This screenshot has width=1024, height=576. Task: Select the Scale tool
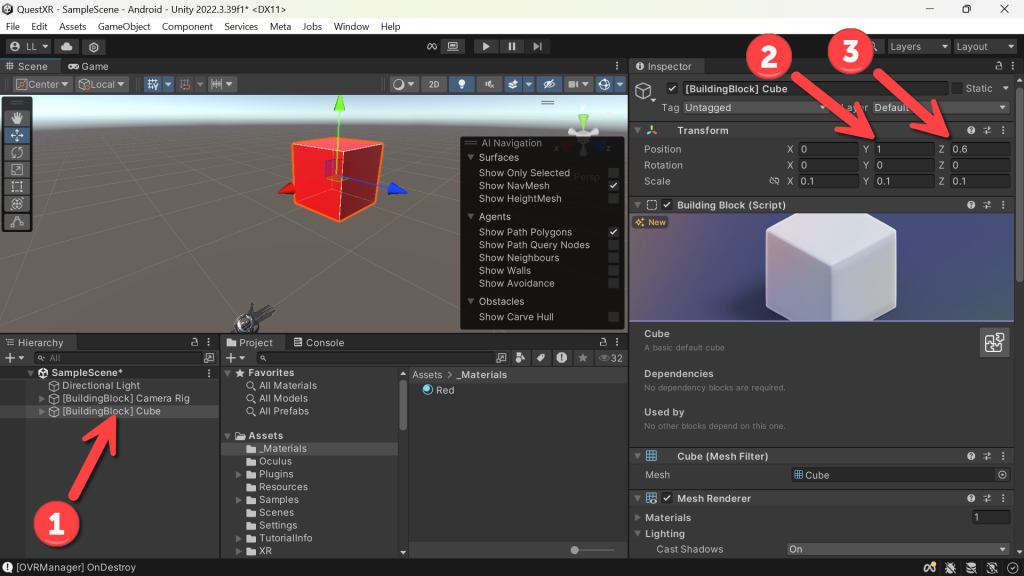(17, 170)
